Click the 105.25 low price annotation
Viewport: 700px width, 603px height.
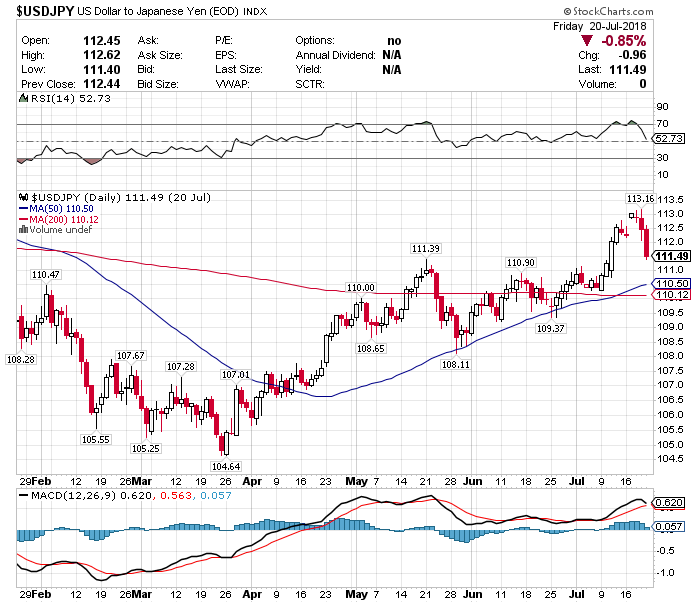[x=146, y=449]
